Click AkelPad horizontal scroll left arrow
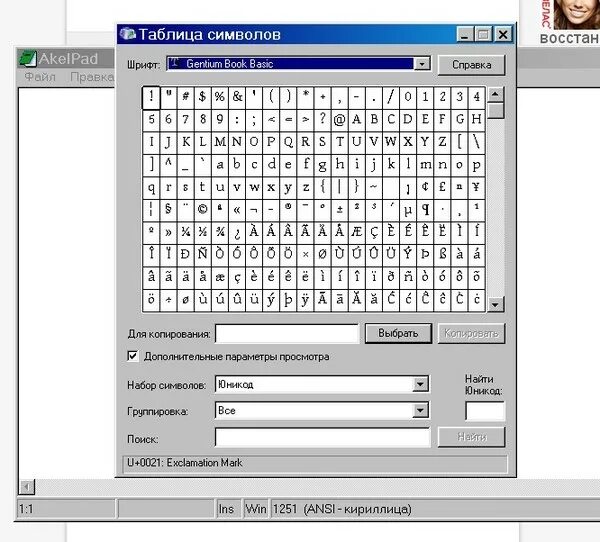The height and width of the screenshot is (542, 600). 26,487
